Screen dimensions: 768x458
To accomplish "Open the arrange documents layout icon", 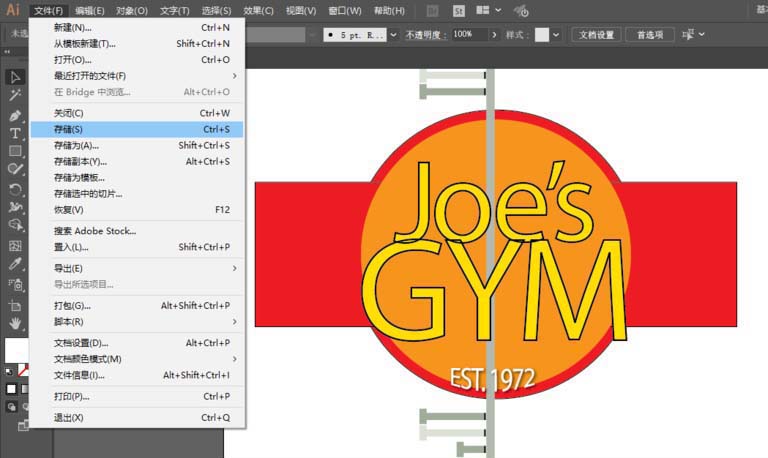I will (482, 10).
